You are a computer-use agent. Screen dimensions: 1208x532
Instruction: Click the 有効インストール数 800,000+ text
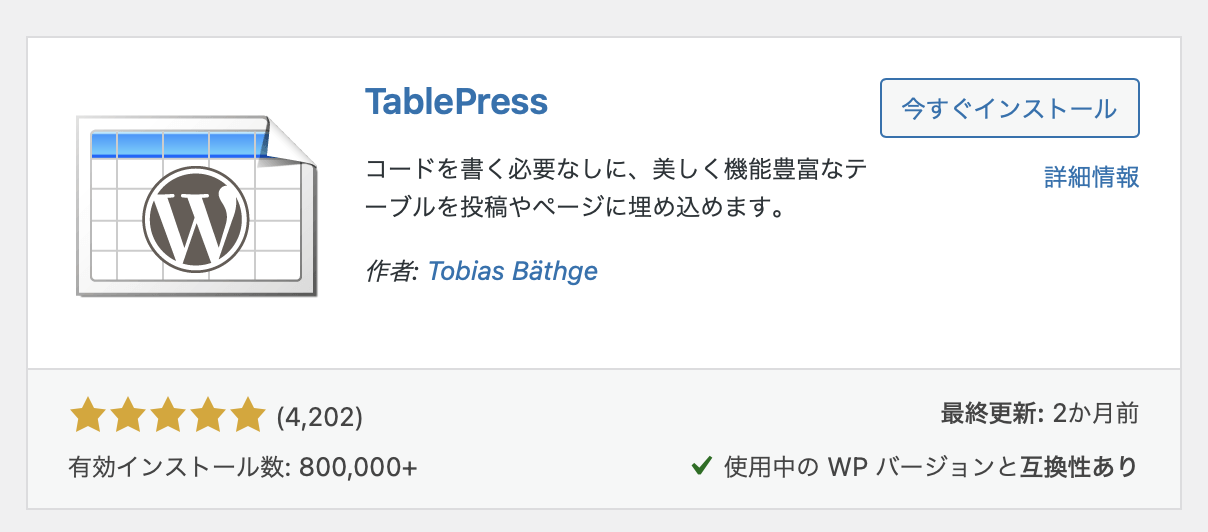[243, 467]
